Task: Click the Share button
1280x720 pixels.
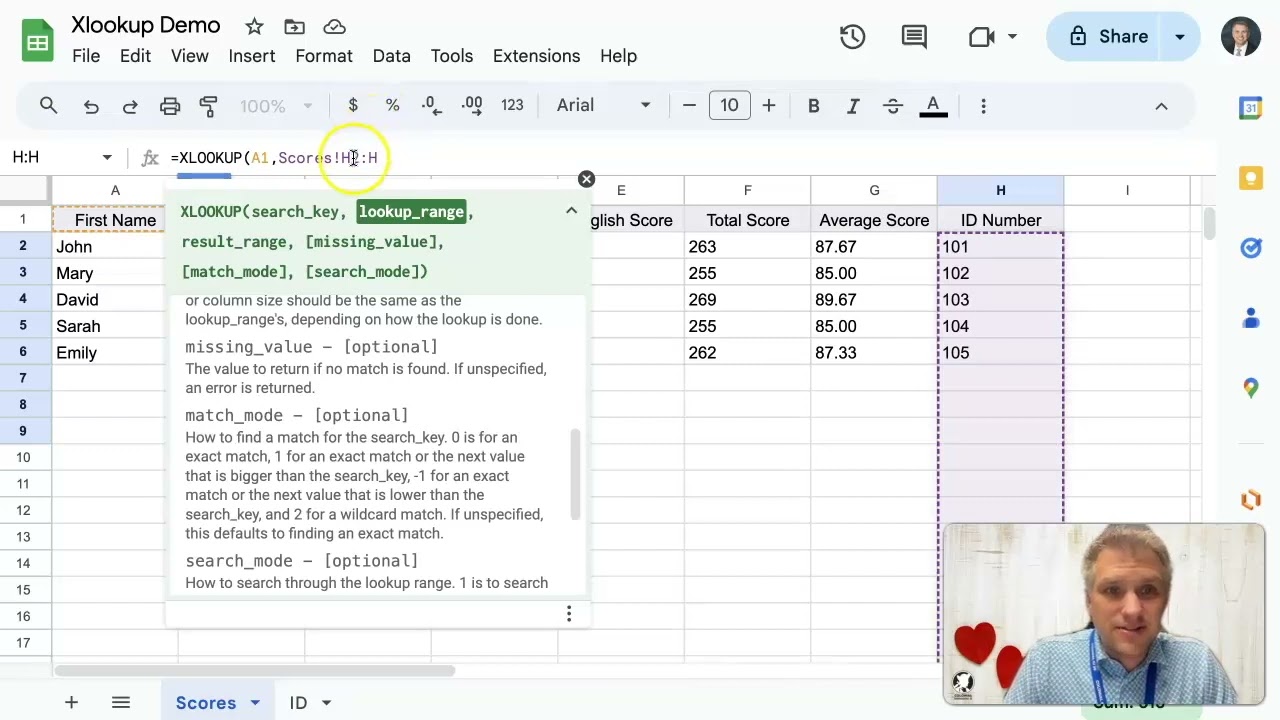Action: click(x=1107, y=37)
